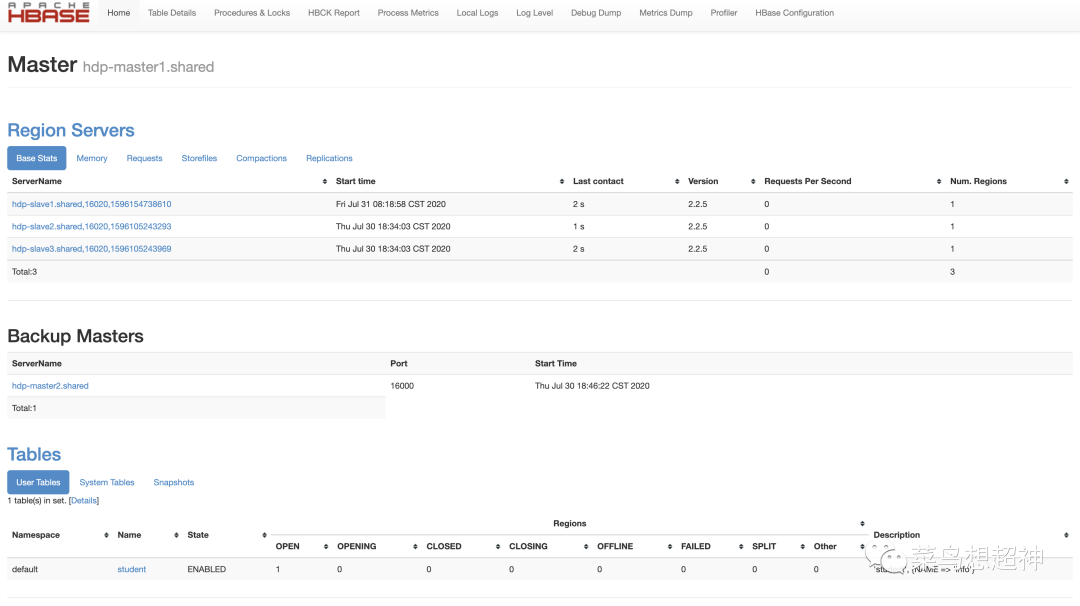Open hdp-master2.shared backup master link
Screen dimensions: 1080x606
coord(50,386)
